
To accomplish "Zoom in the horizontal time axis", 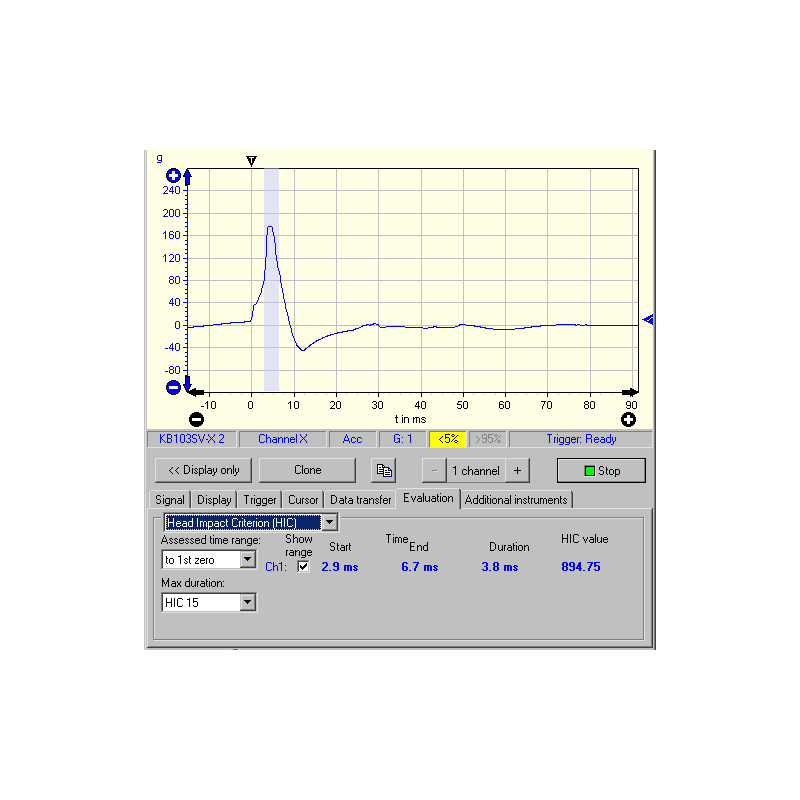I will 628,419.
